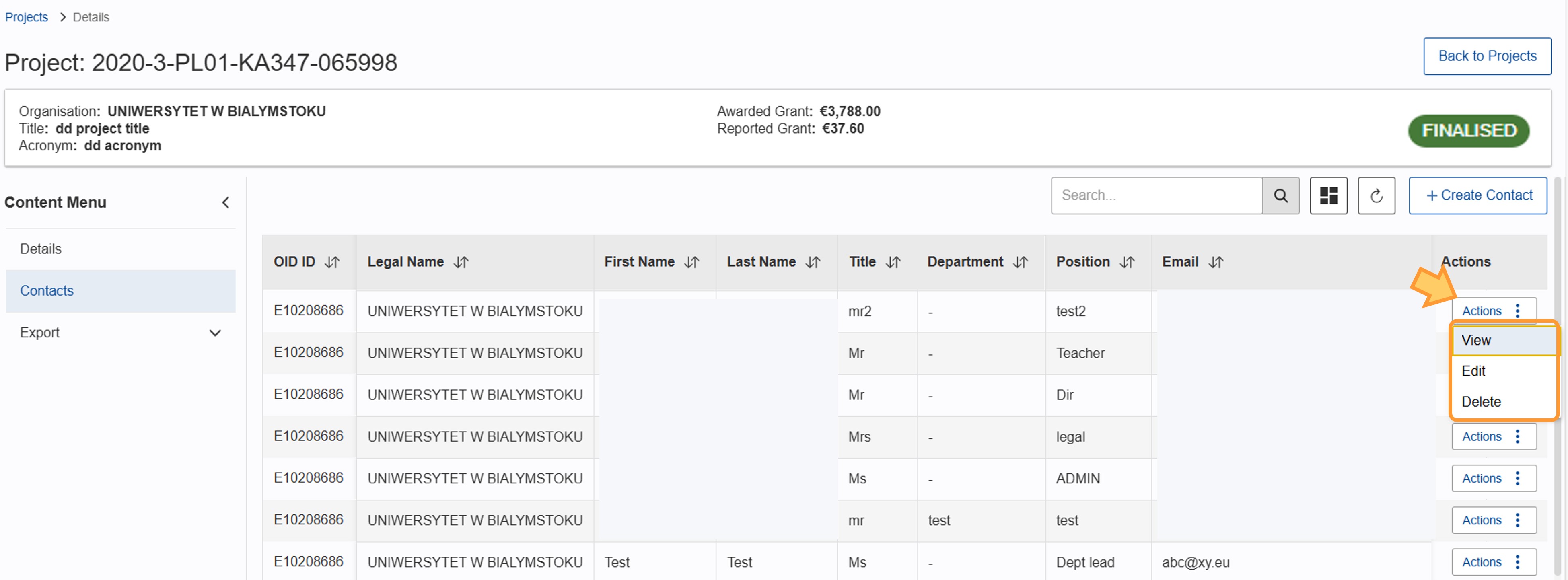Click the Create Contact button
This screenshot has width=1568, height=580.
pos(1477,195)
